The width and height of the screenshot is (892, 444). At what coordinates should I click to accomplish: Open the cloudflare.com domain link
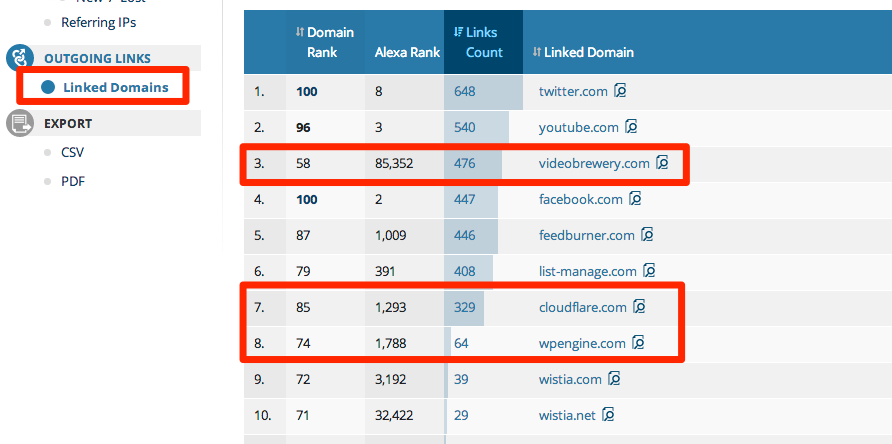[x=583, y=307]
